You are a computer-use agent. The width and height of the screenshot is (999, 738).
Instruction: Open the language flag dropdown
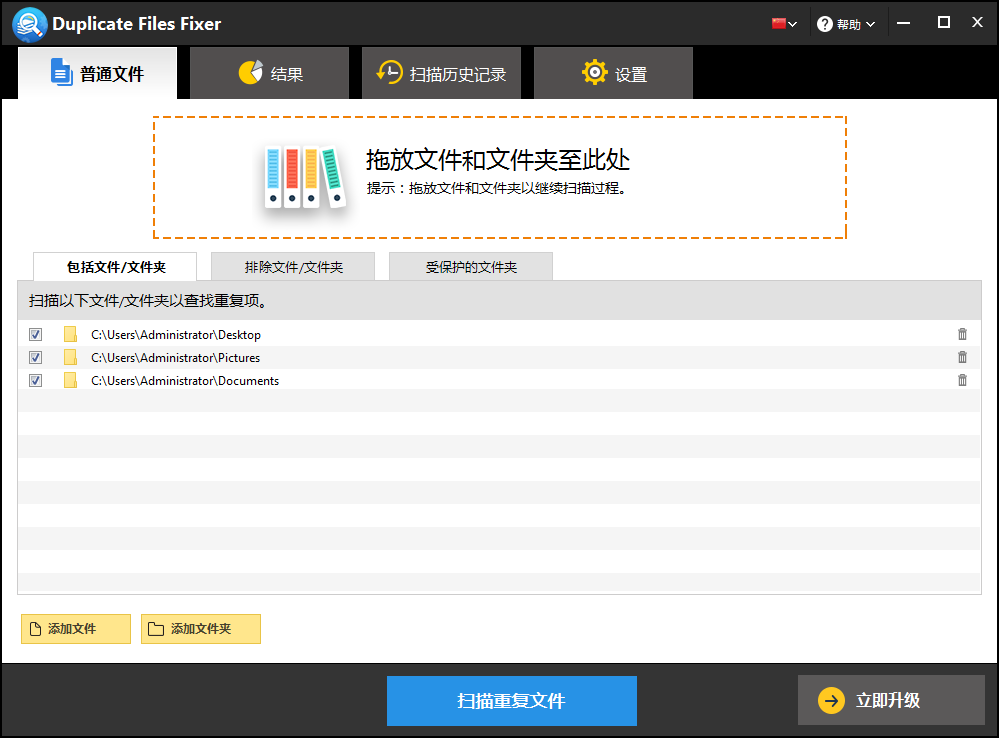pos(784,24)
